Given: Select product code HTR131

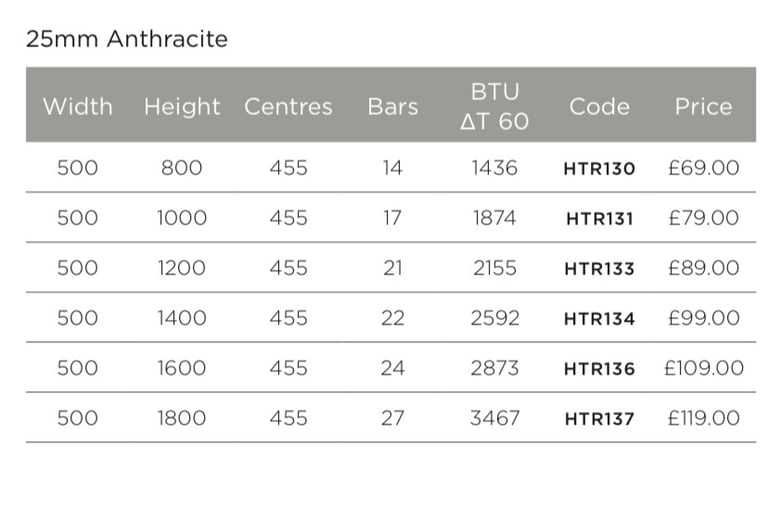Looking at the screenshot, I should pyautogui.click(x=600, y=218).
